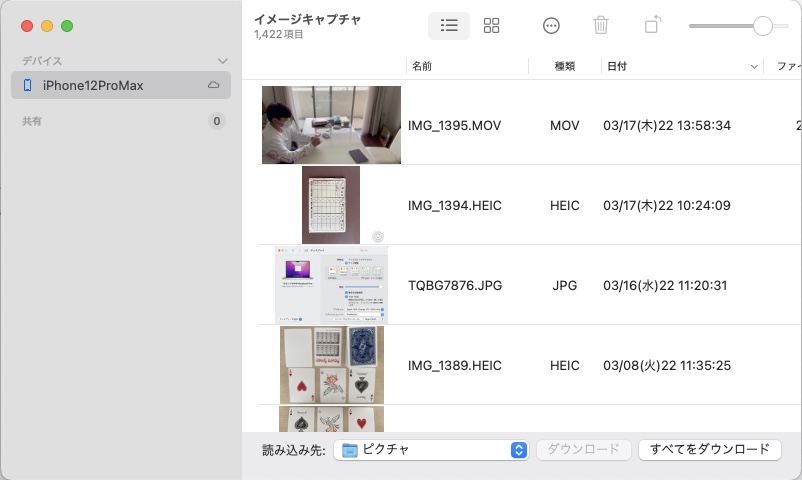Switch to icon grid view
Viewport: 802px width, 480px height.
point(491,26)
